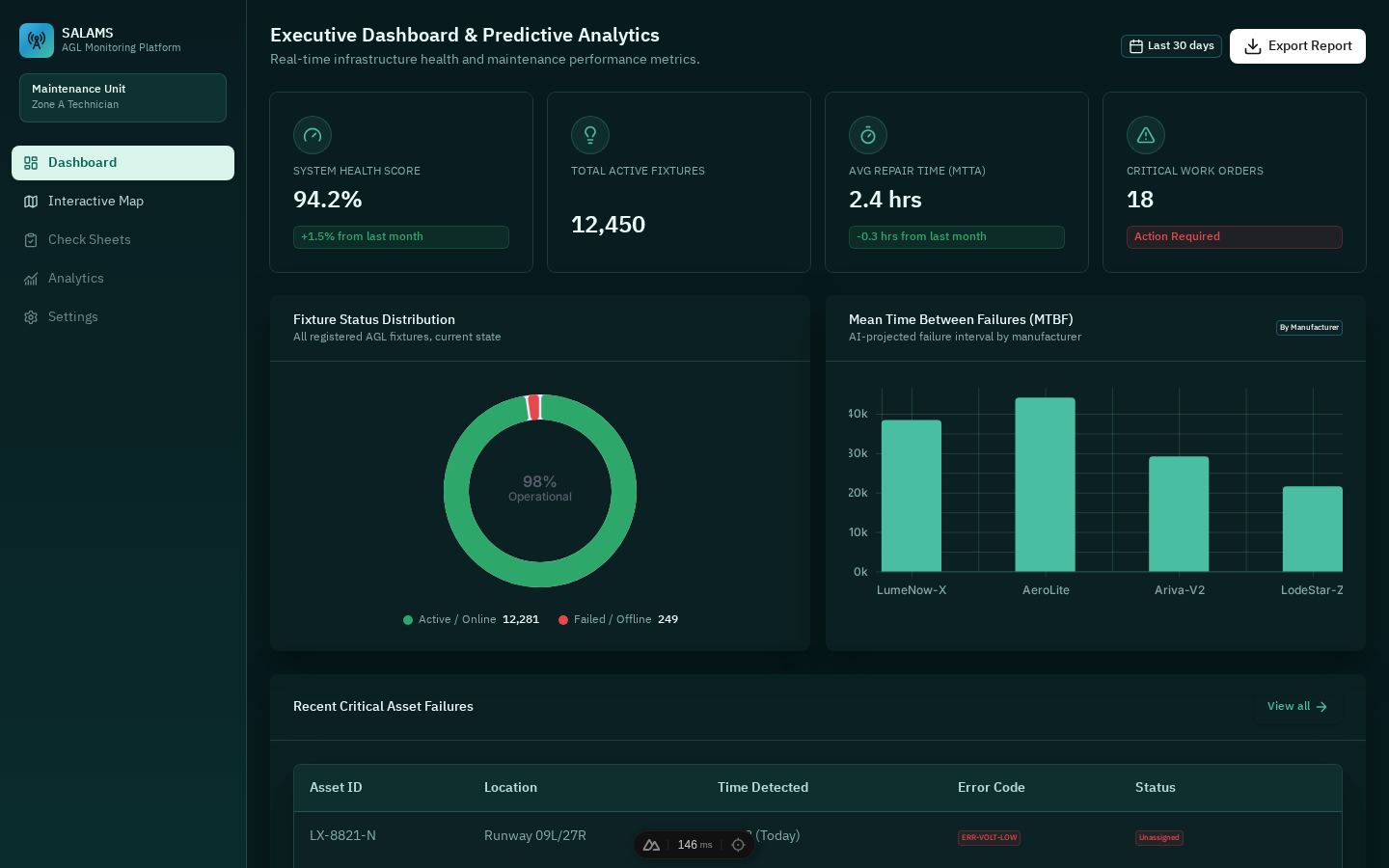
Task: Click the Nuxt devtools logo icon
Action: [651, 845]
